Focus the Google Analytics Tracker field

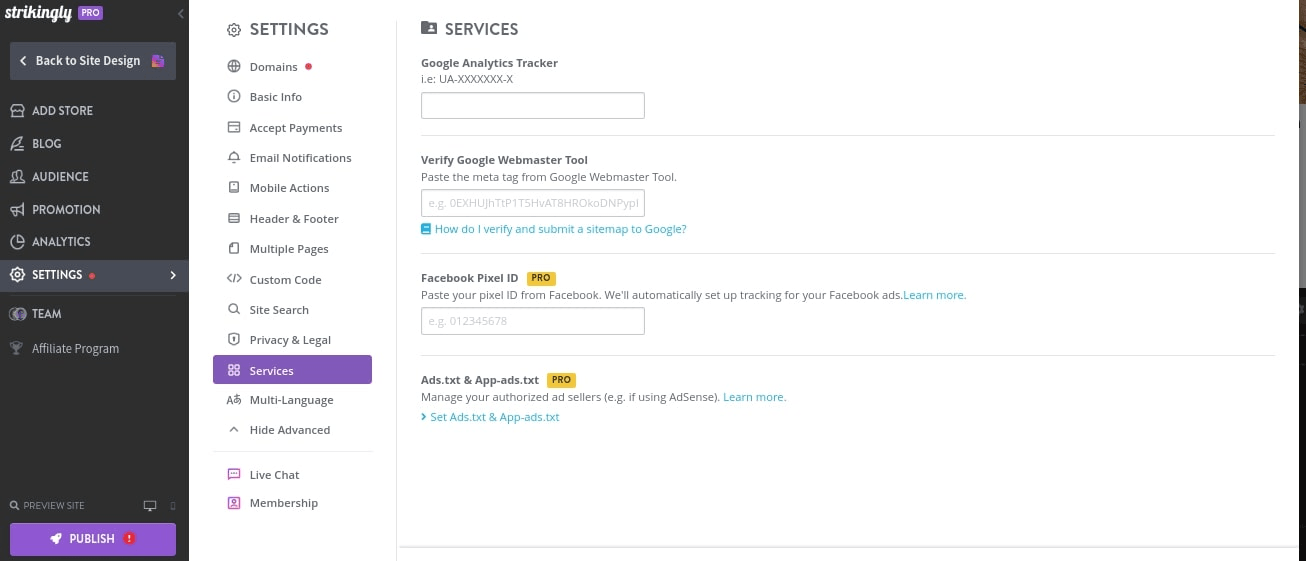533,106
